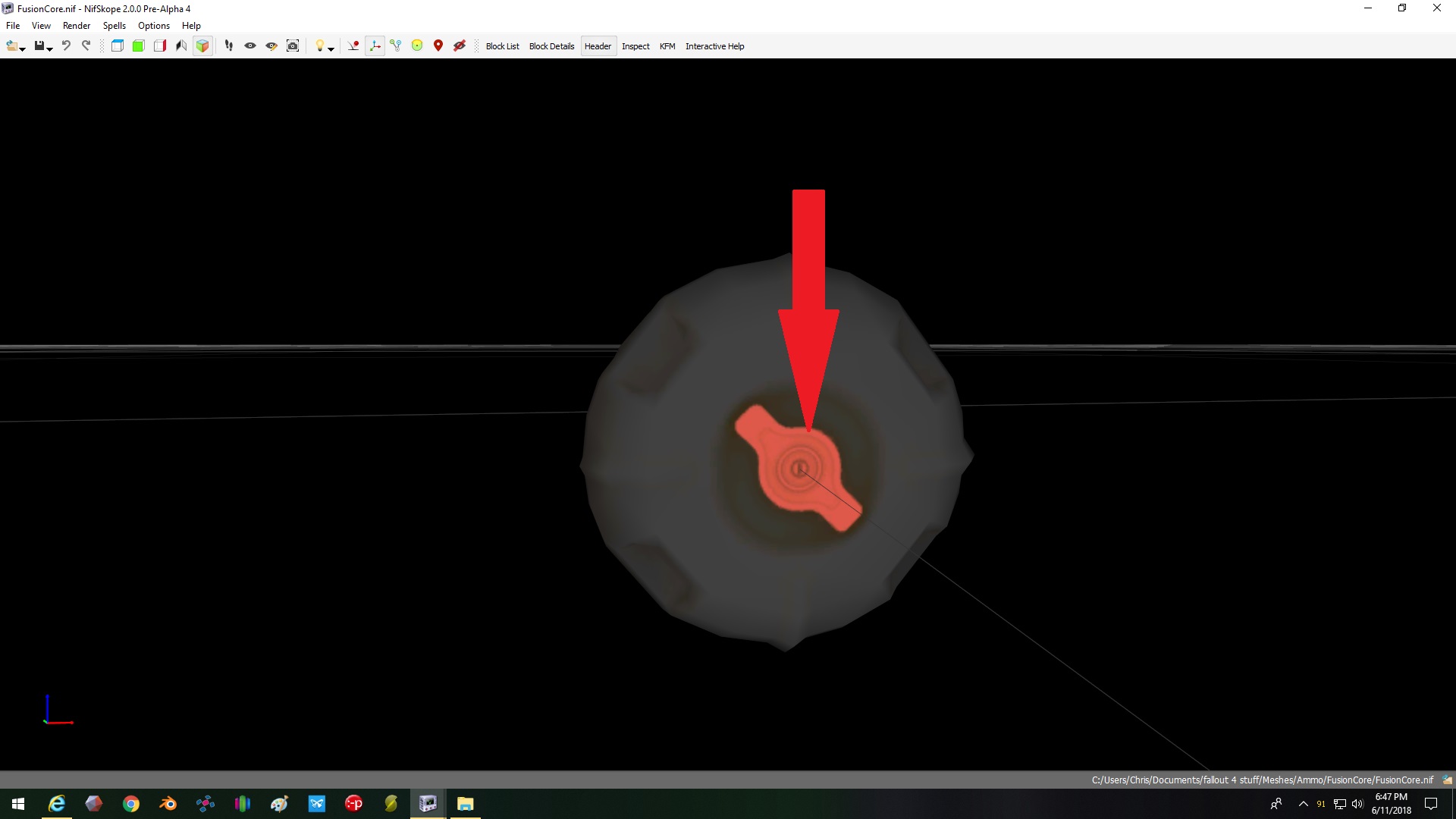
Task: Toggle collision sphere display icon
Action: [417, 46]
